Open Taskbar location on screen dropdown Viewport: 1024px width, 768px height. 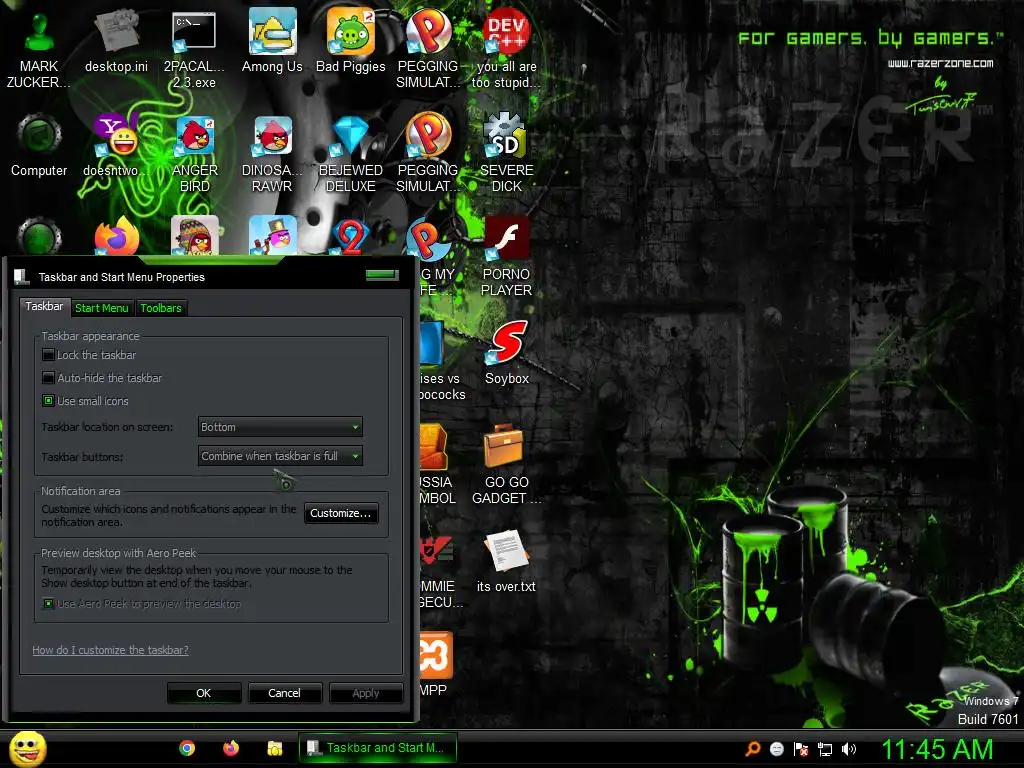pos(280,427)
